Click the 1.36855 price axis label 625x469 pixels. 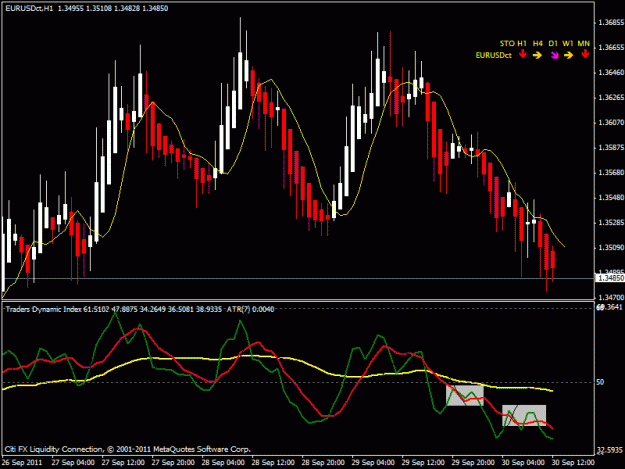611,23
